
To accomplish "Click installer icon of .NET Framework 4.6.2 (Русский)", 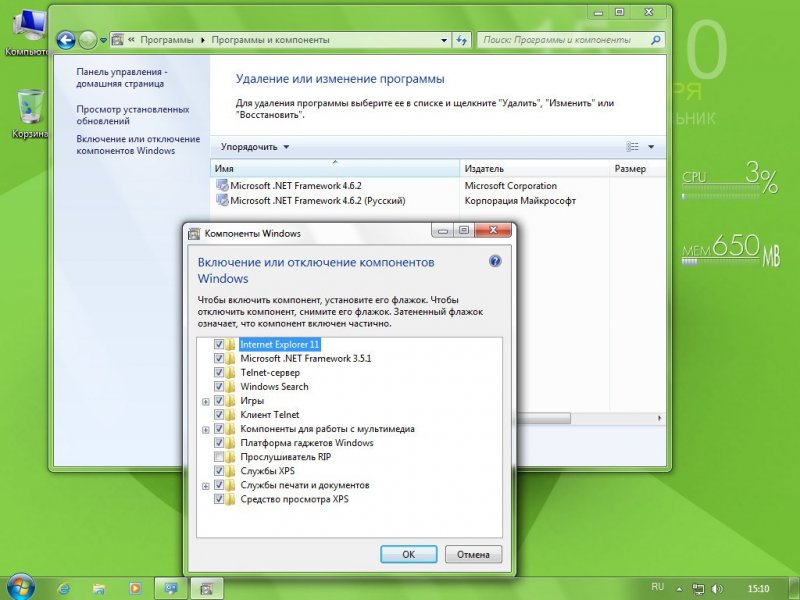I will point(222,200).
